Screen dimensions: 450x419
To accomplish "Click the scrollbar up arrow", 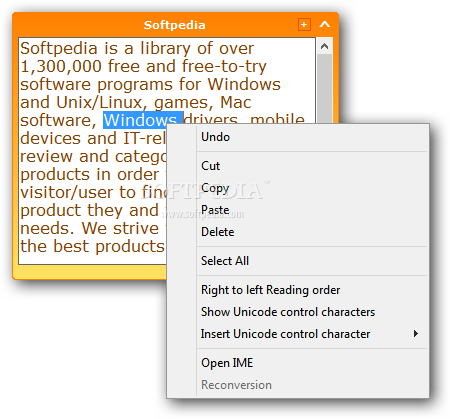I will [x=324, y=46].
